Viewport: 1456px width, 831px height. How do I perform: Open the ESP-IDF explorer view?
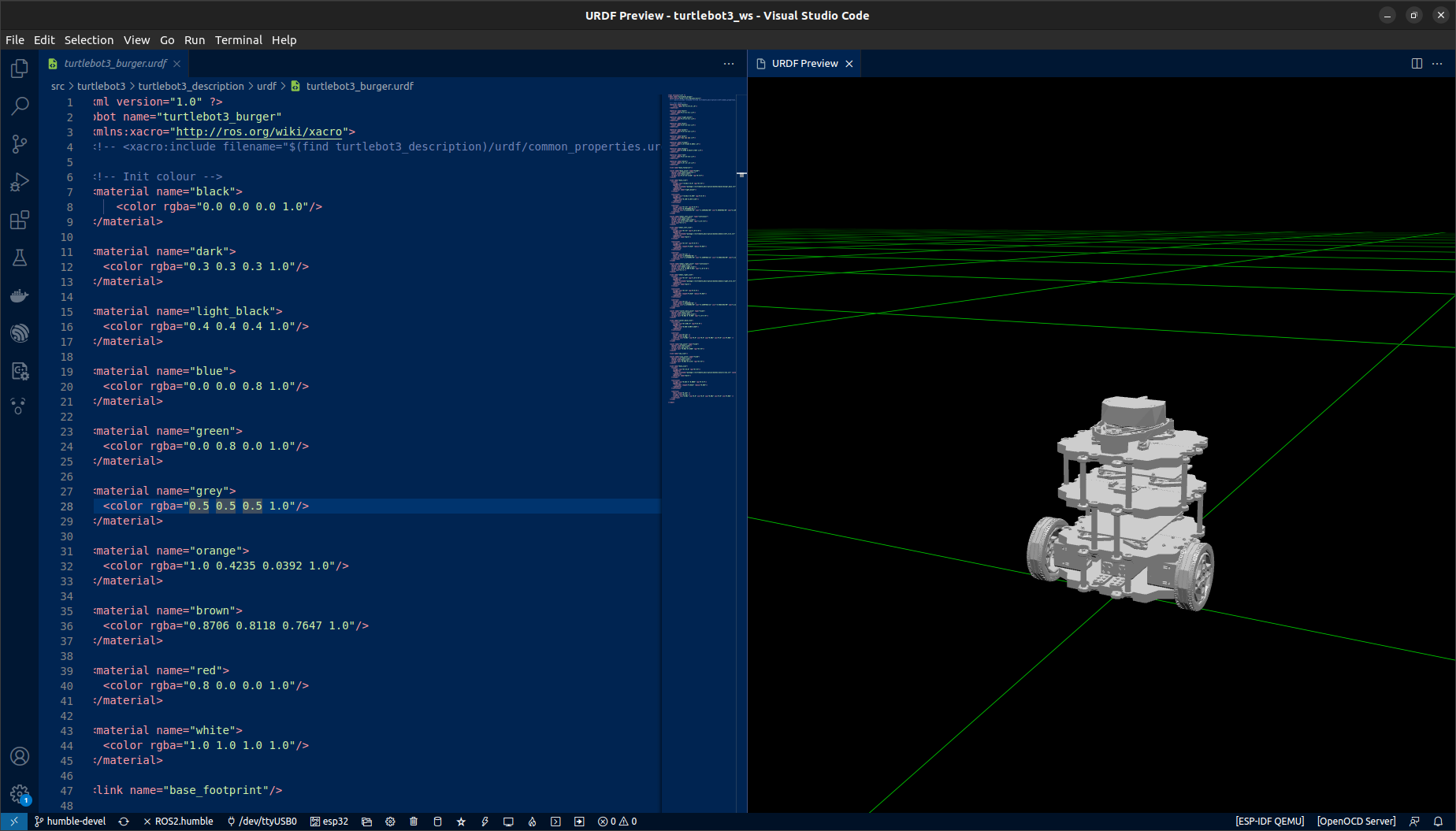coord(20,333)
